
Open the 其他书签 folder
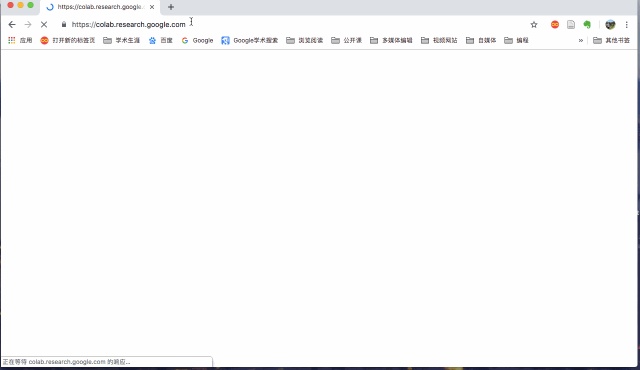pos(611,40)
